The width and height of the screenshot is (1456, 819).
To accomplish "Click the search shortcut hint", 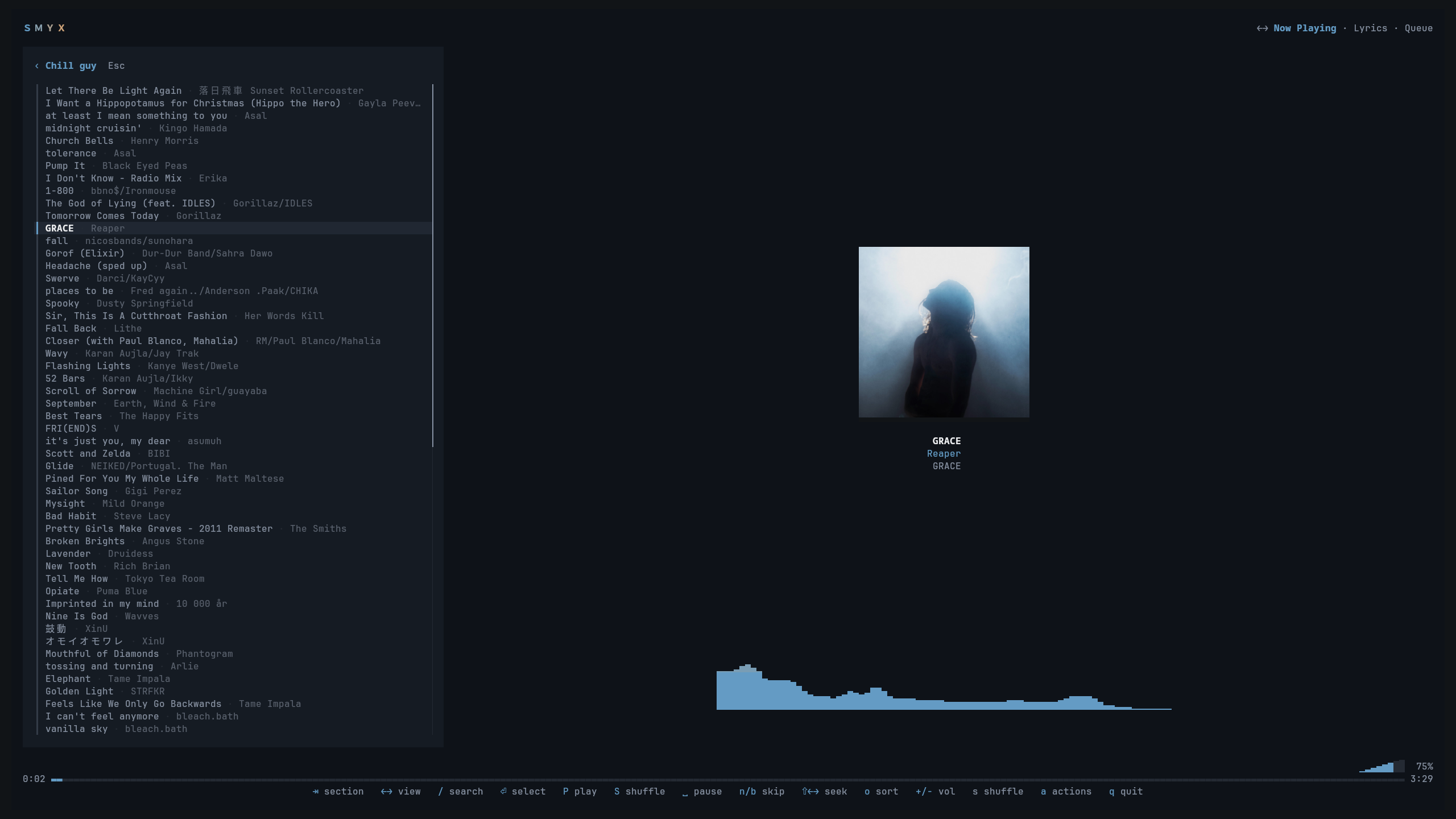I will pos(460,792).
